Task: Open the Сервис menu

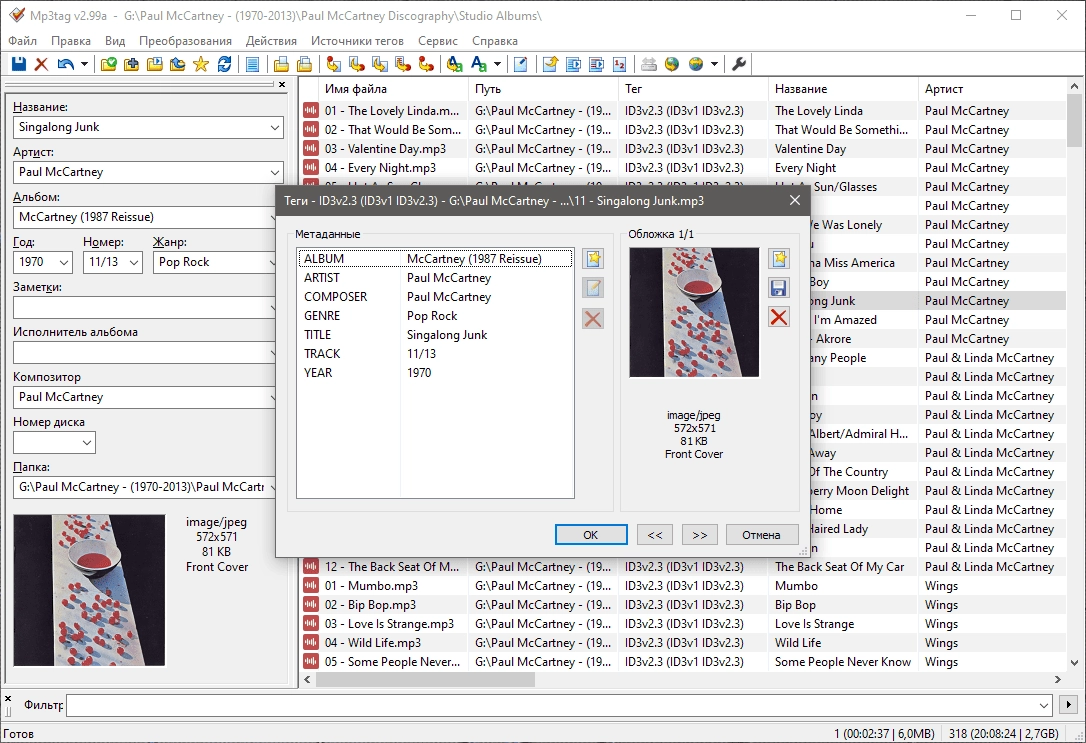Action: (x=438, y=41)
